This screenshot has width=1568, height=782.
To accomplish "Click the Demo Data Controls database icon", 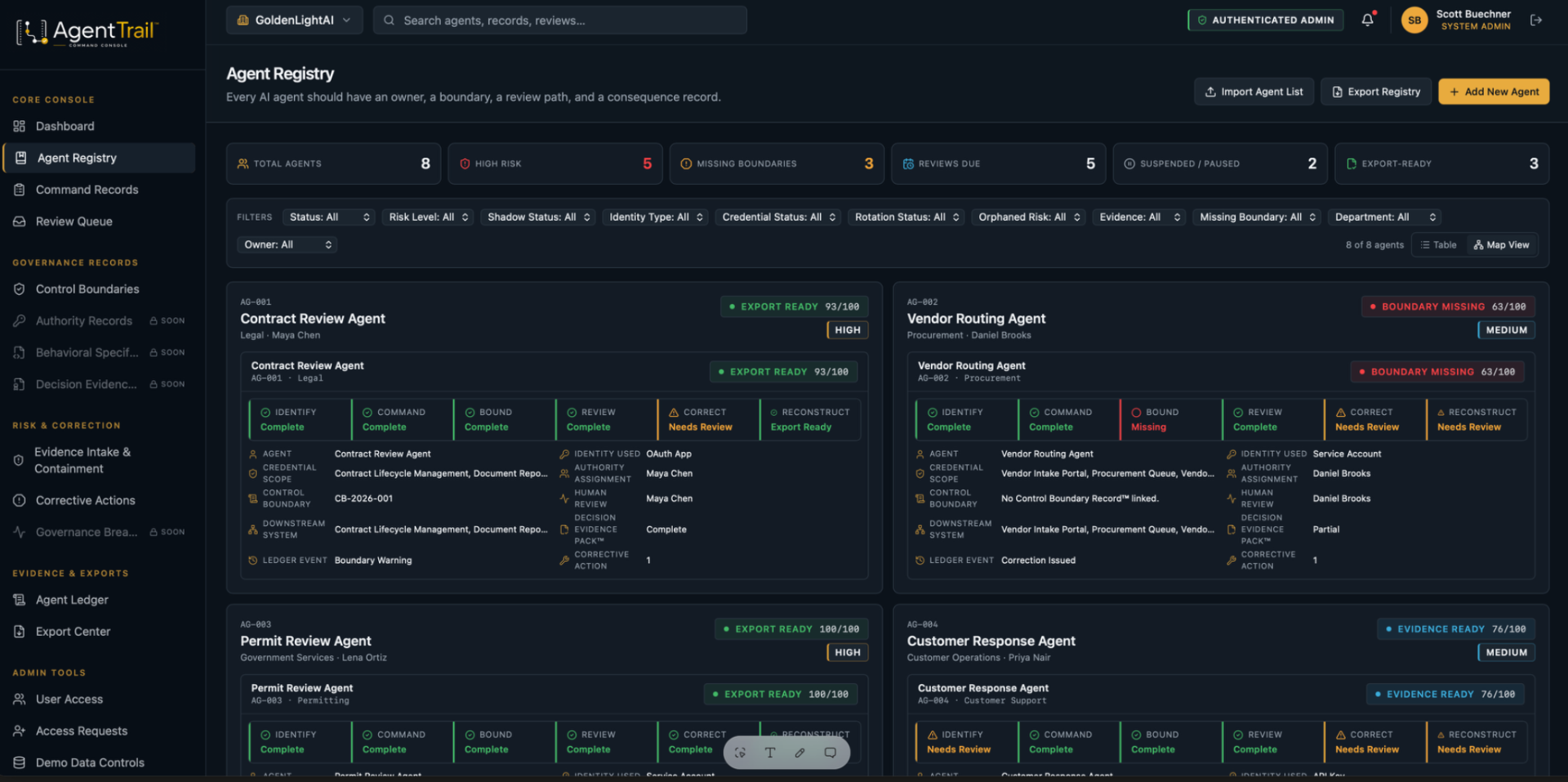I will 20,762.
